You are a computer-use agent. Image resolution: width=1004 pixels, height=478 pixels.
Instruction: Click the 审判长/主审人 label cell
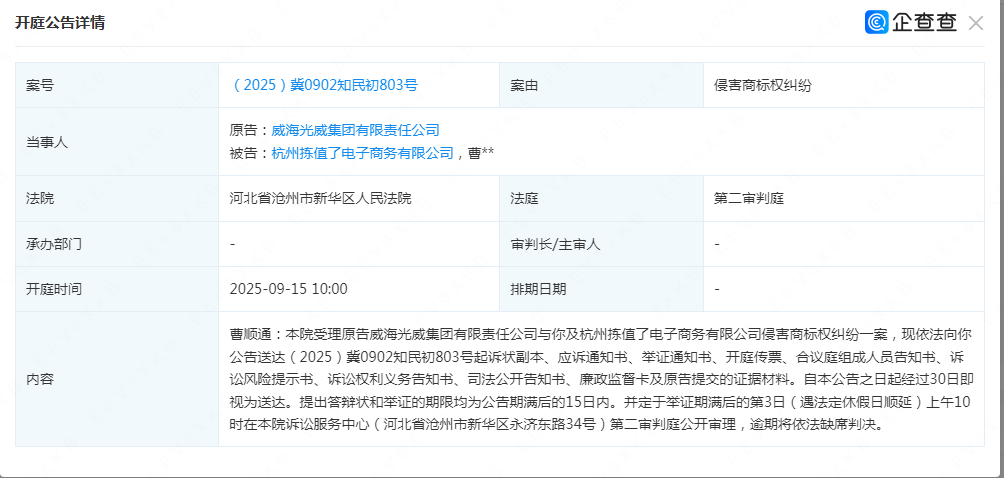point(601,244)
